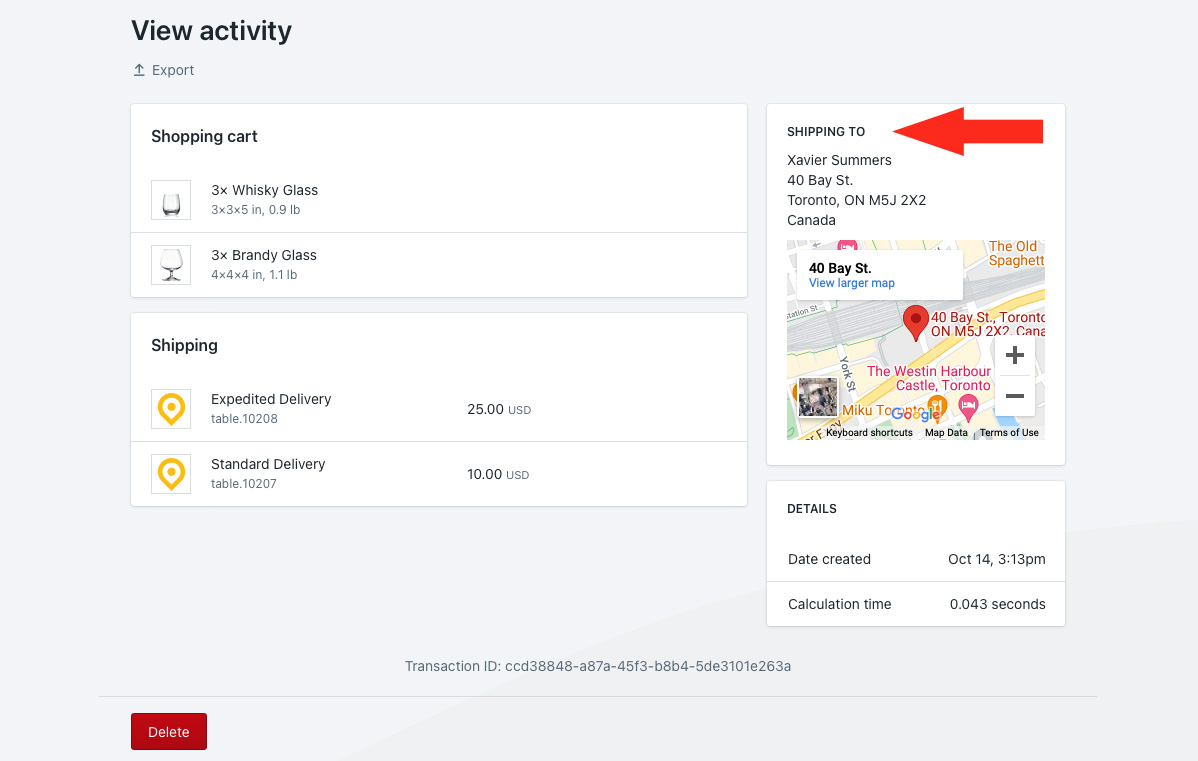Click the Miku Toronto restaurant icon

click(937, 405)
